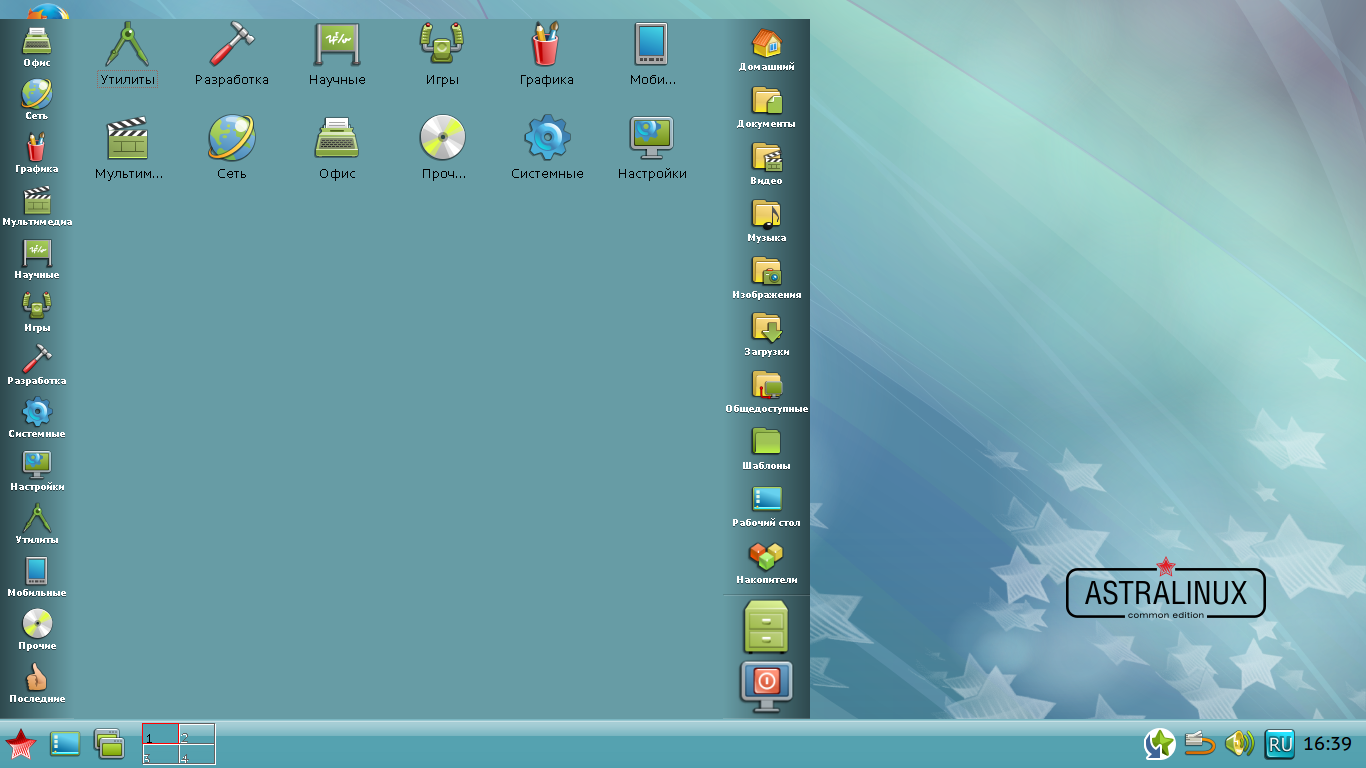
Task: Open the Загрузки folder in the right sidebar
Action: pyautogui.click(x=765, y=328)
